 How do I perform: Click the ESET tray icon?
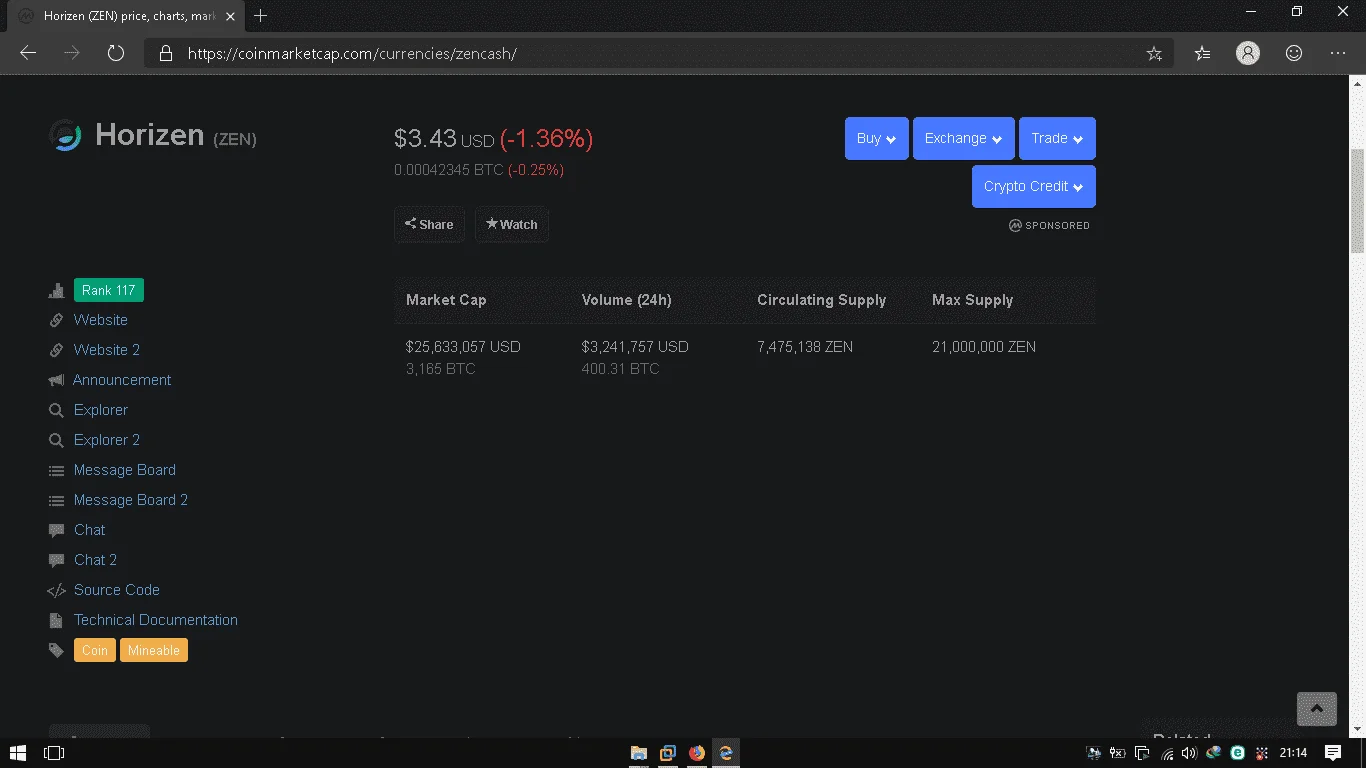coord(1237,753)
